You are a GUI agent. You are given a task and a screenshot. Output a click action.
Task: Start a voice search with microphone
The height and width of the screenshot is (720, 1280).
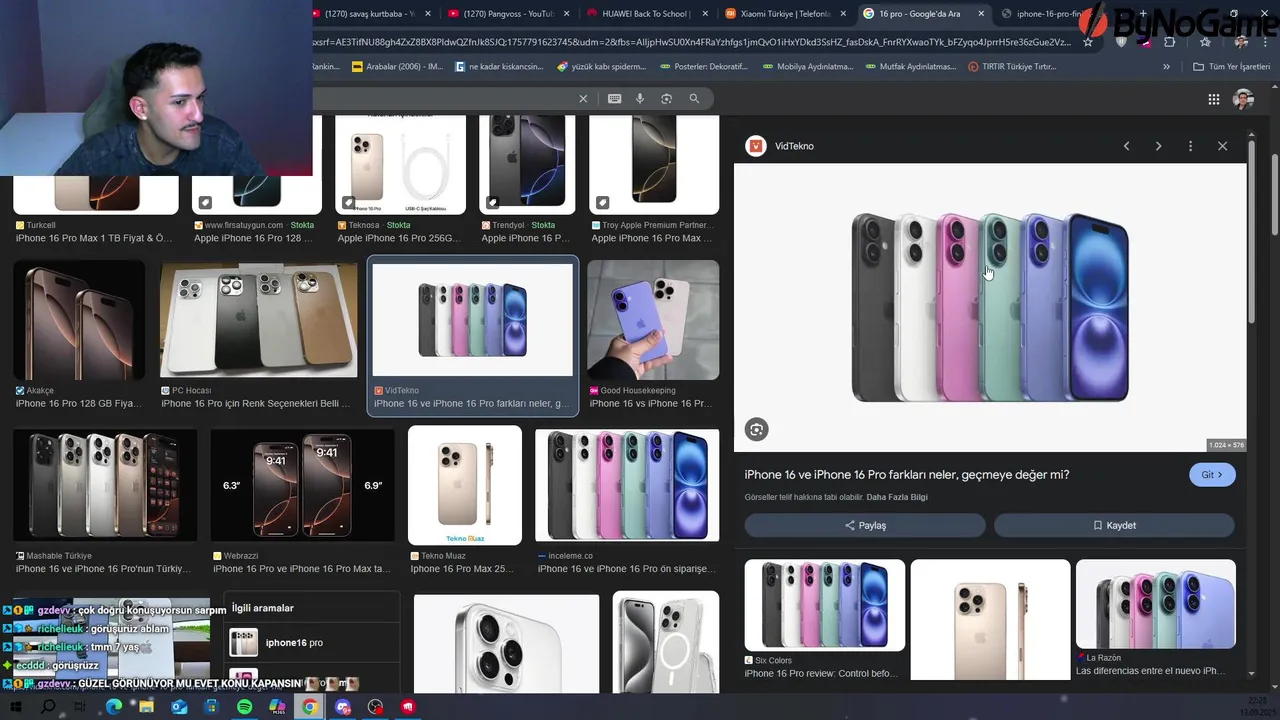(x=640, y=99)
